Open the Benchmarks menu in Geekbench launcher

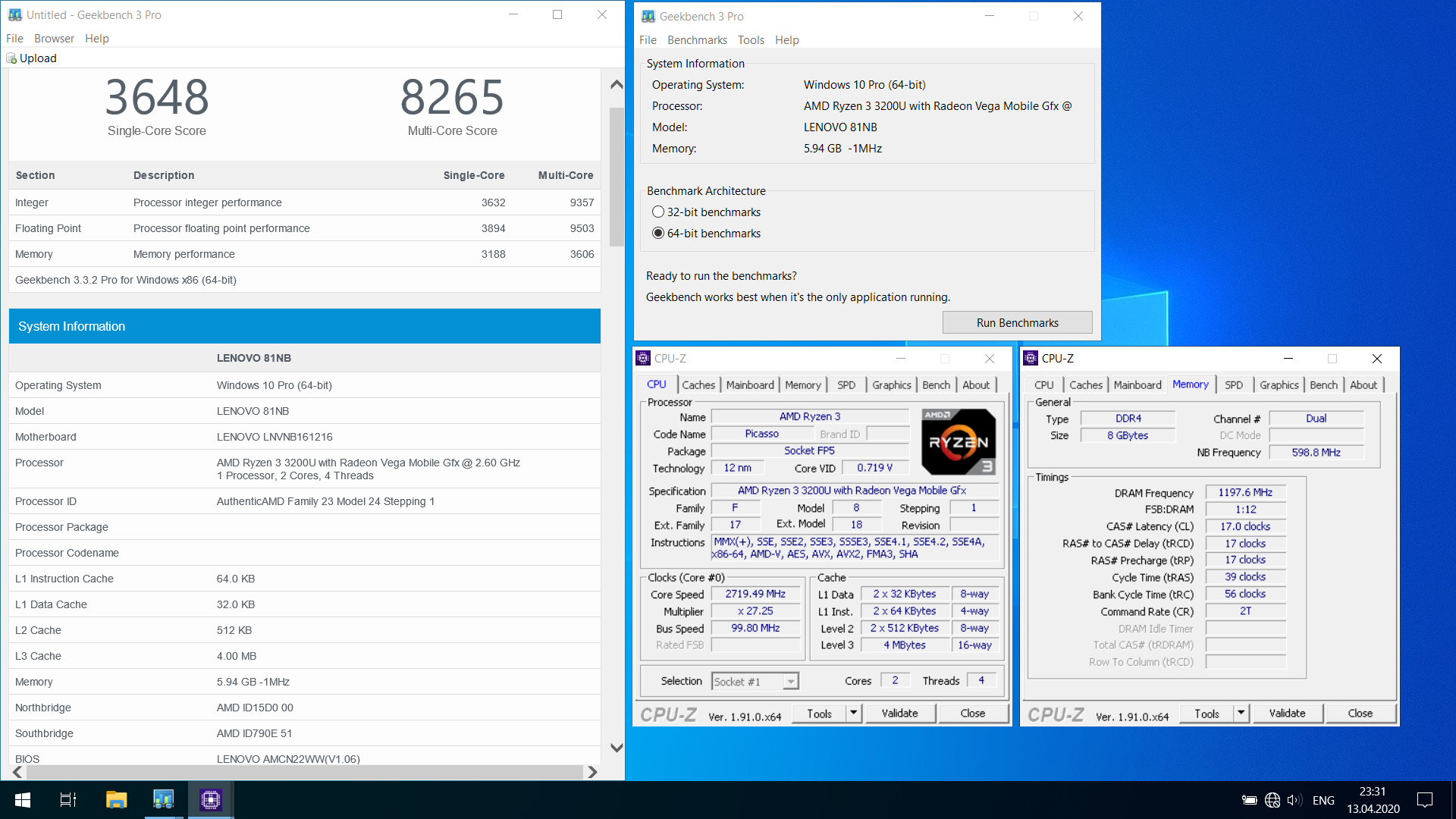[x=697, y=40]
